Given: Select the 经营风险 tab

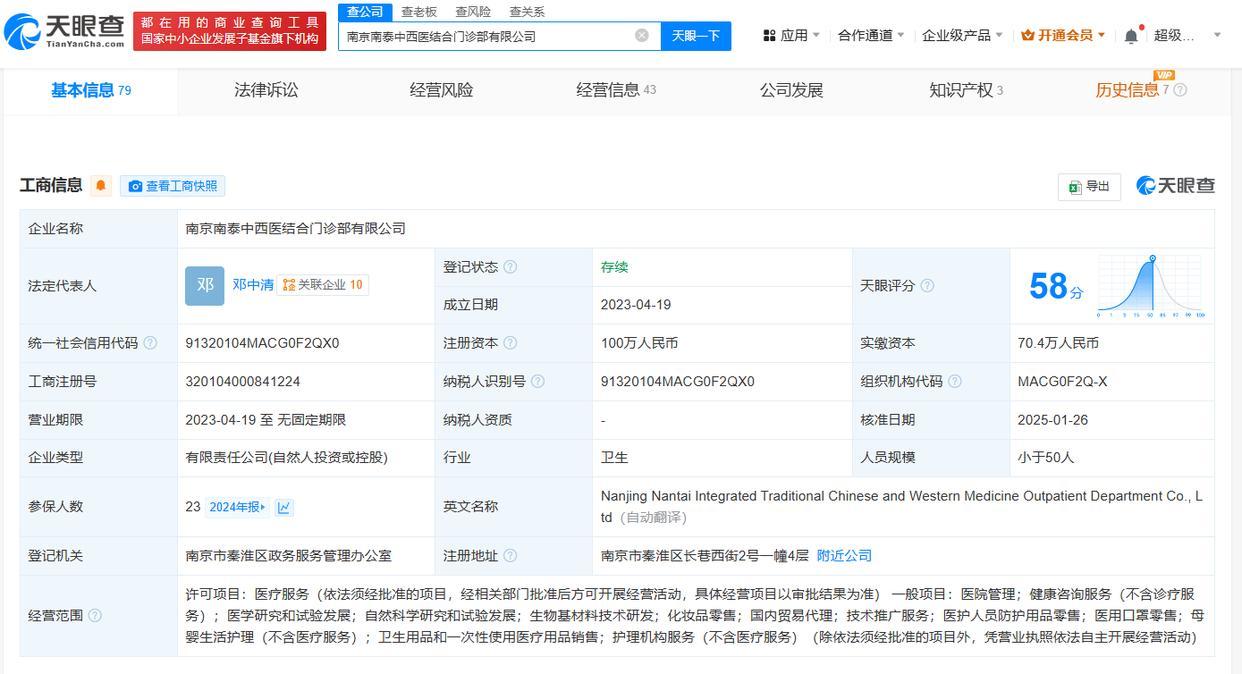Looking at the screenshot, I should [441, 90].
